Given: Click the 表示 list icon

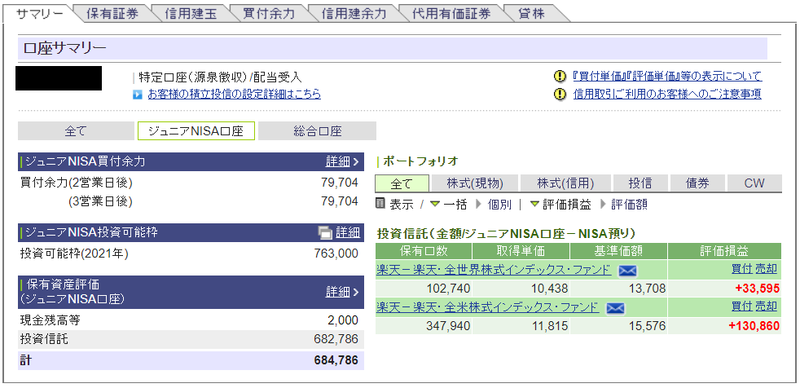Looking at the screenshot, I should [381, 204].
